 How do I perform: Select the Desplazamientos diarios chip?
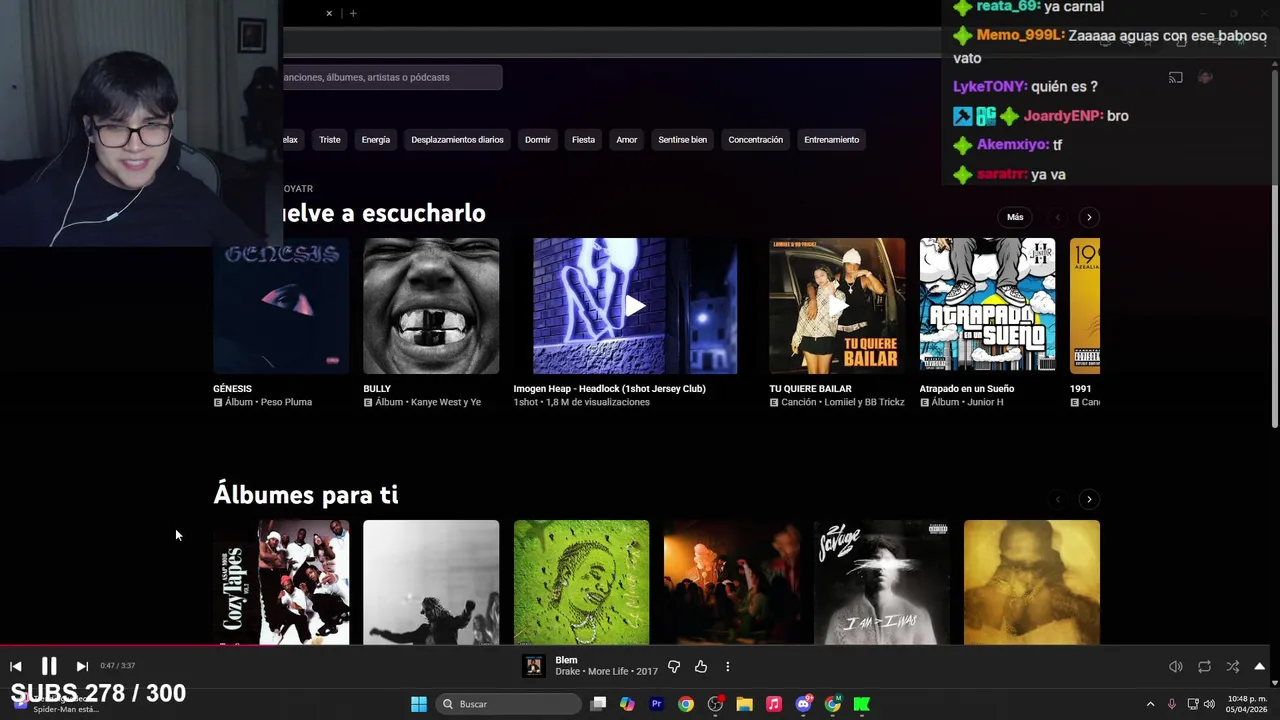coord(457,140)
